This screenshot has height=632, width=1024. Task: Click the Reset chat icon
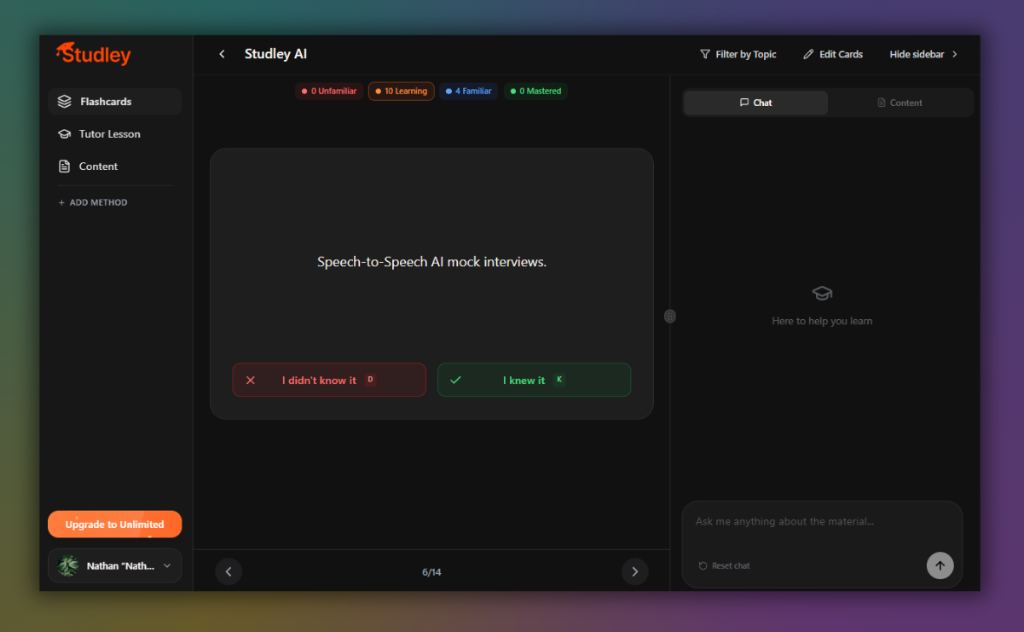point(703,565)
